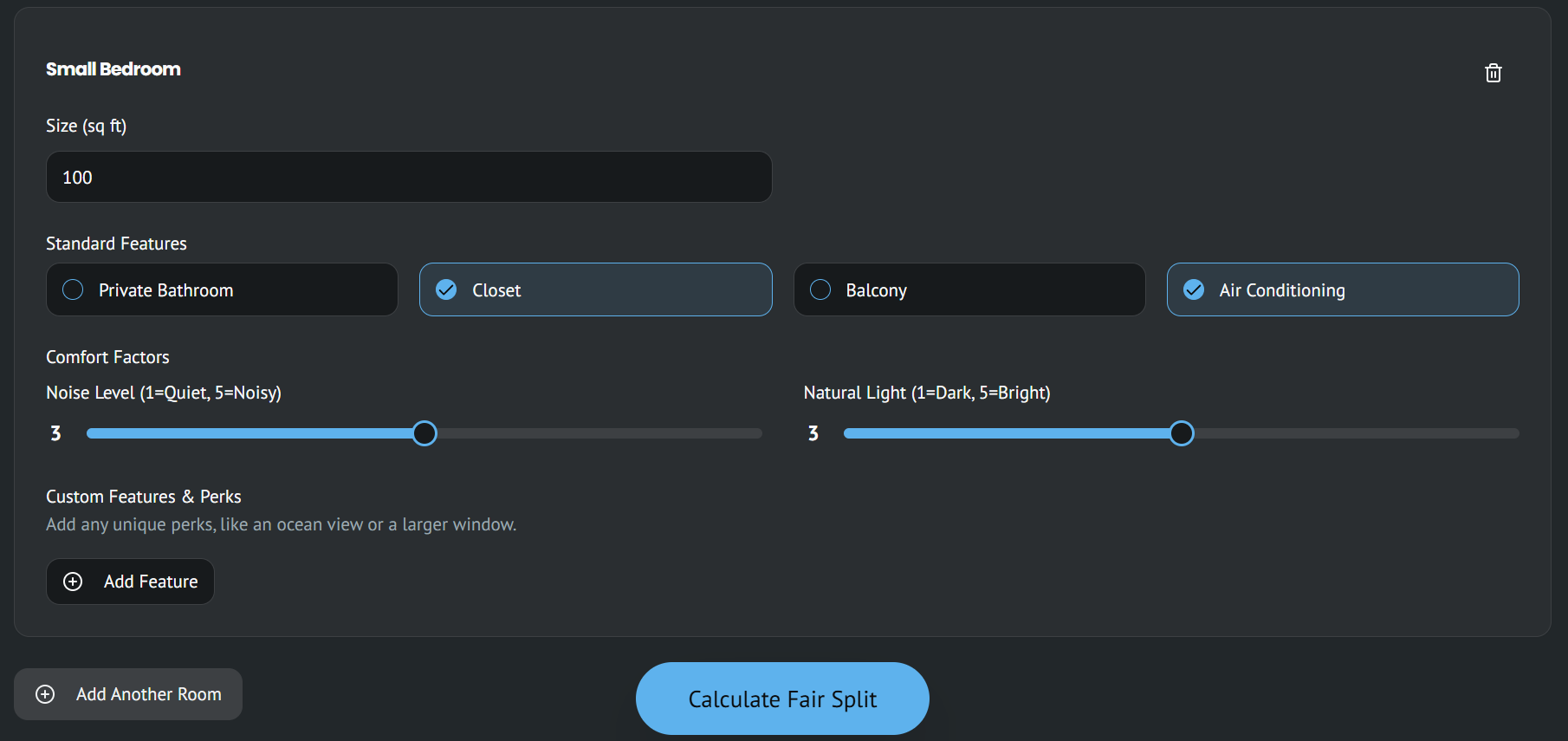Click the plus icon beside Add Another Room

pyautogui.click(x=45, y=694)
